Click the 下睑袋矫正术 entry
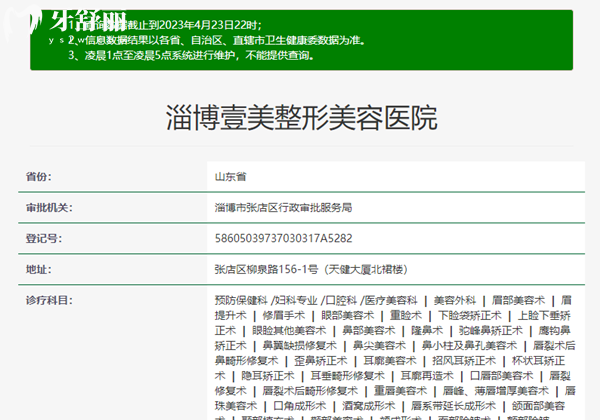This screenshot has height=420, width=600. click(470, 316)
